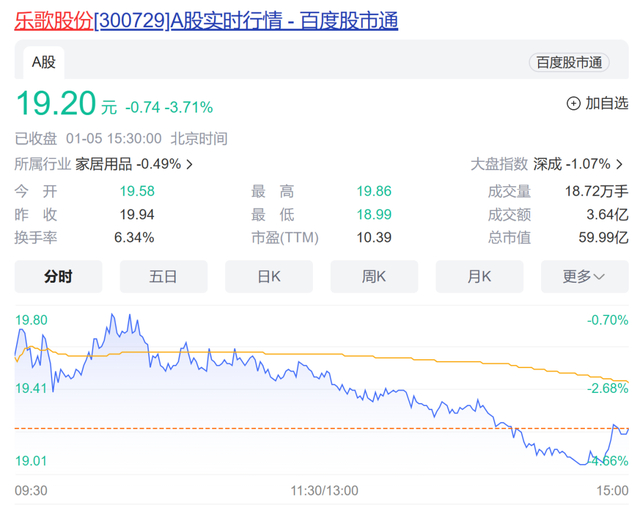Click the 百度股市通 badge button
The width and height of the screenshot is (640, 505).
569,62
